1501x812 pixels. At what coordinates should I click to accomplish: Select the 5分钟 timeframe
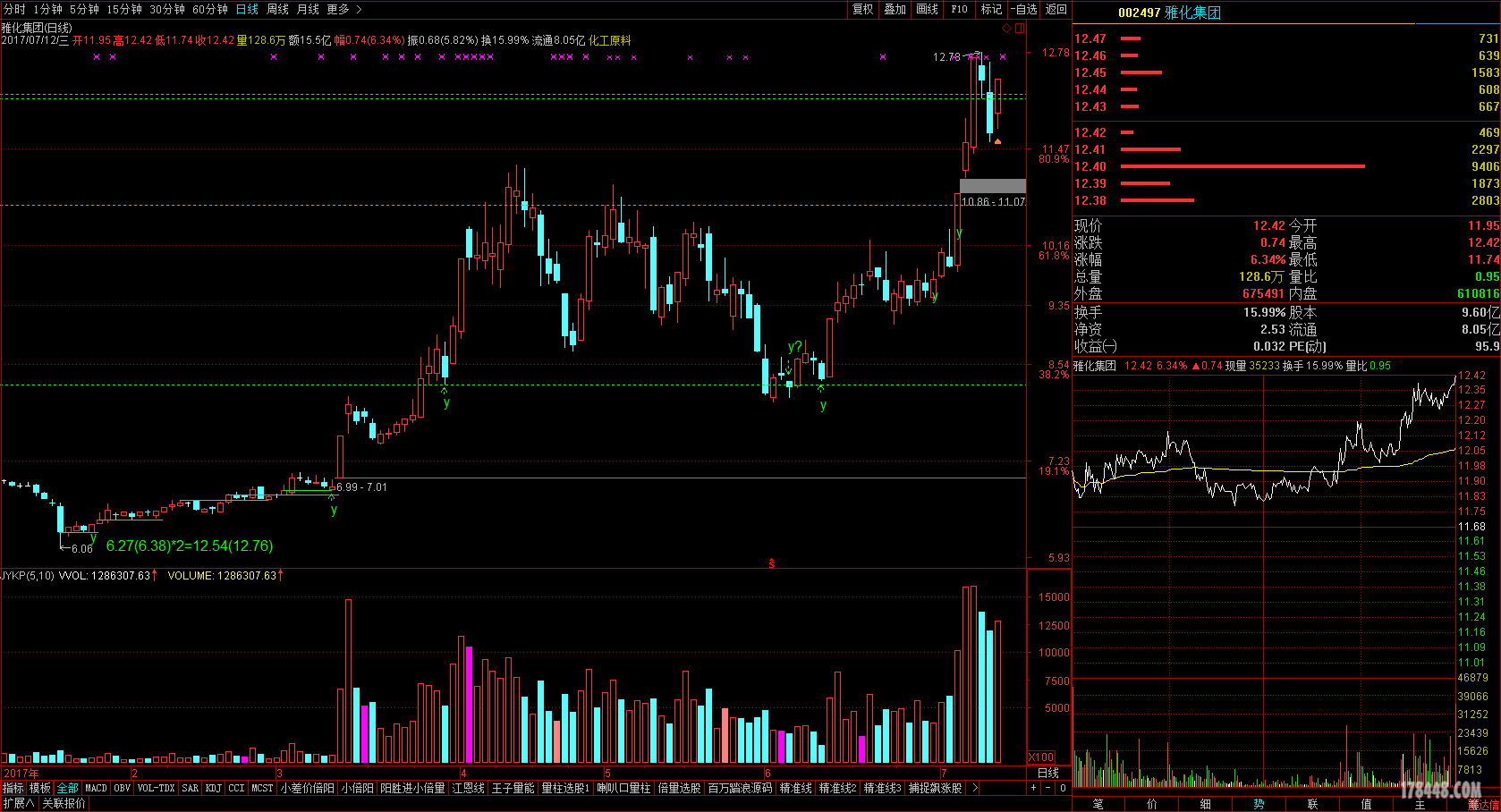point(84,9)
